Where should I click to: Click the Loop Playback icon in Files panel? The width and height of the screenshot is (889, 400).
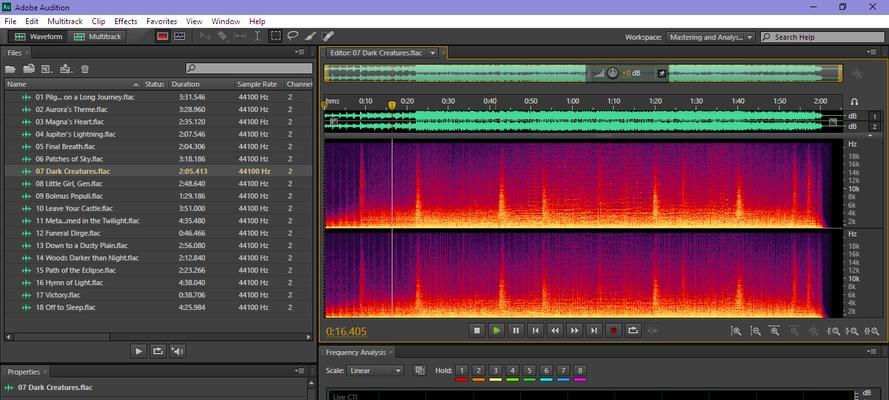coord(158,351)
